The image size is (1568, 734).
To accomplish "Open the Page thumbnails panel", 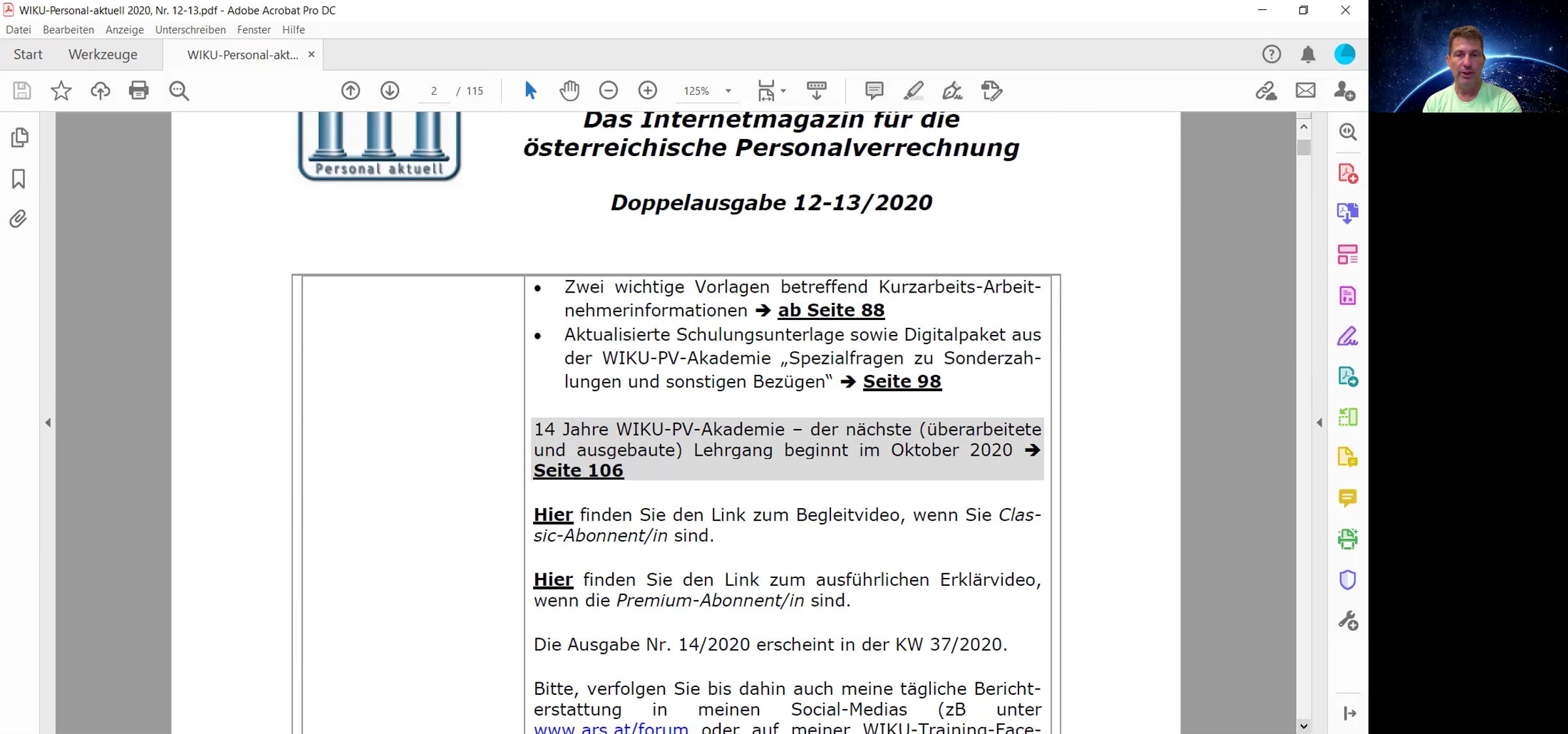I will (x=20, y=137).
